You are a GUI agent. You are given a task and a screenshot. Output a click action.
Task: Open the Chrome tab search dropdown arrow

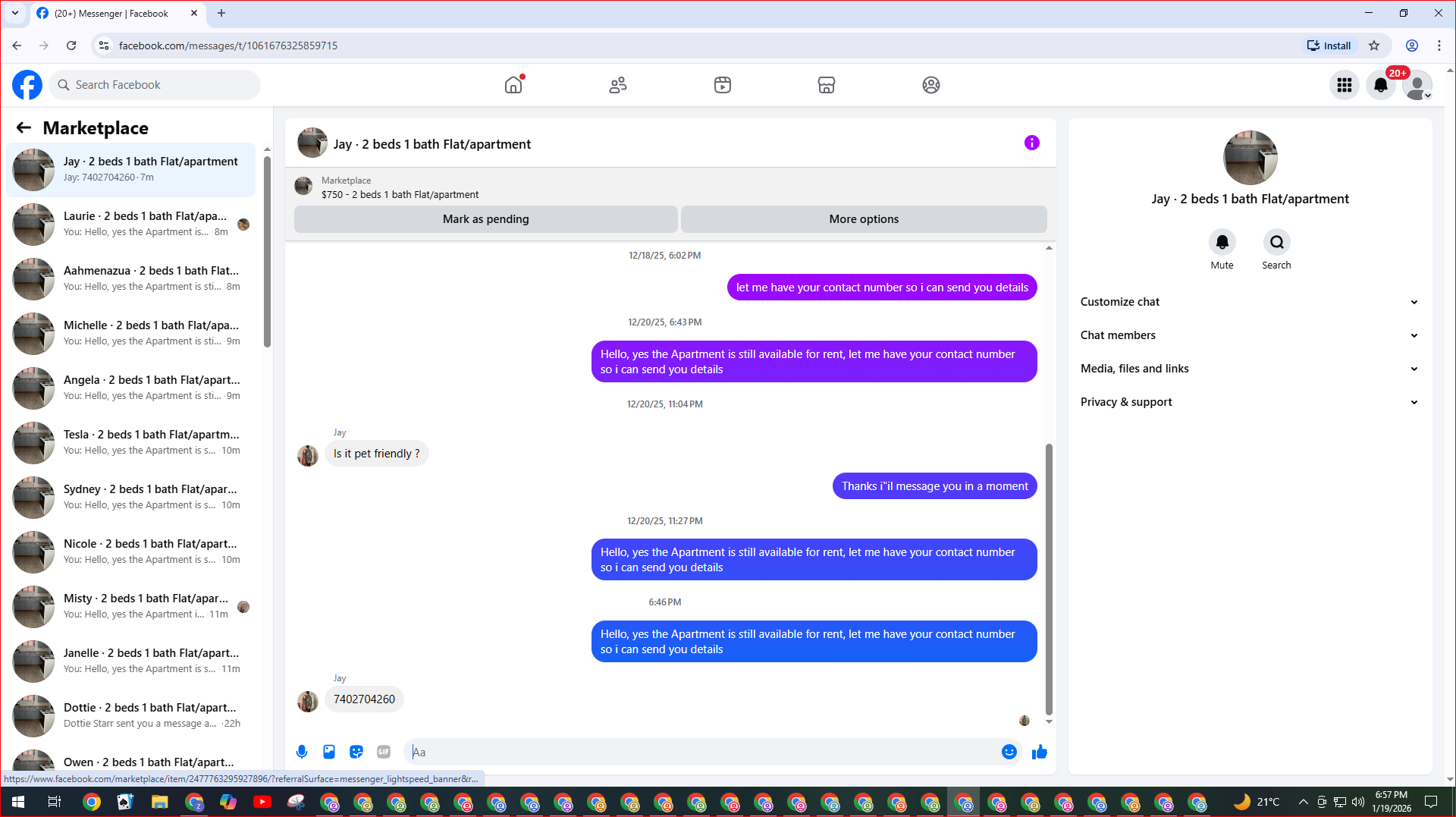tap(14, 13)
